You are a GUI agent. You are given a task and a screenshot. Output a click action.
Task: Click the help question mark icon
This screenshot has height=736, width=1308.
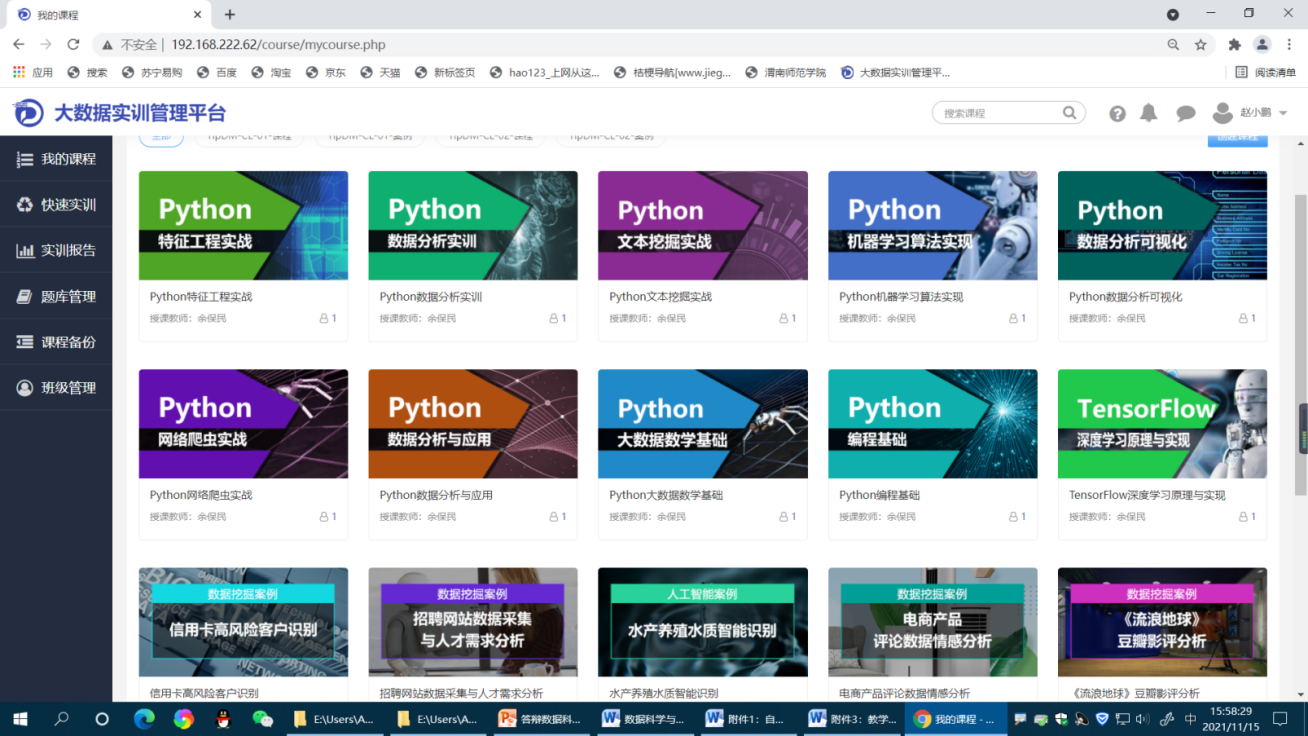1117,114
